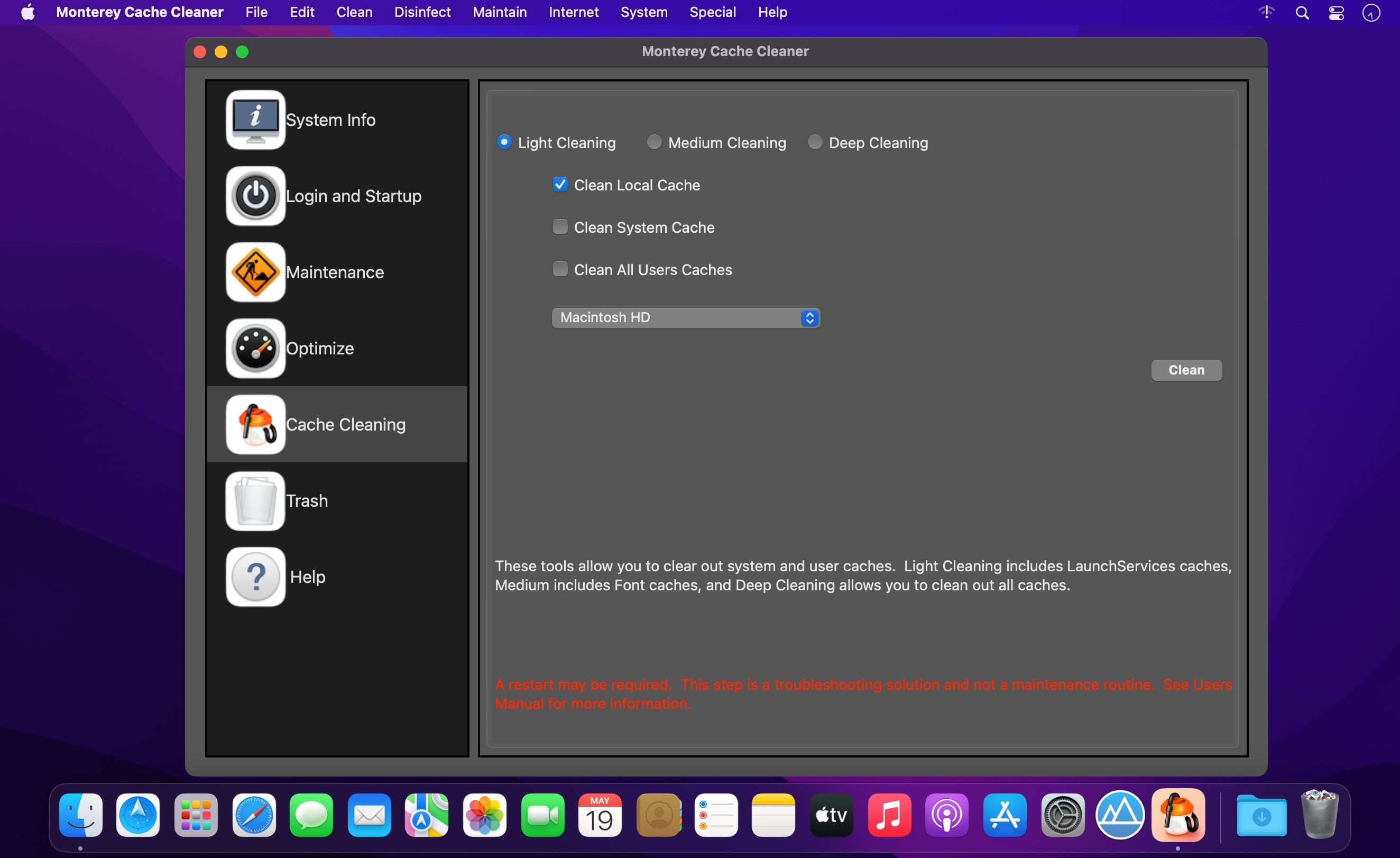Screen dimensions: 1400x858
Task: Open the File menu
Action: click(256, 12)
